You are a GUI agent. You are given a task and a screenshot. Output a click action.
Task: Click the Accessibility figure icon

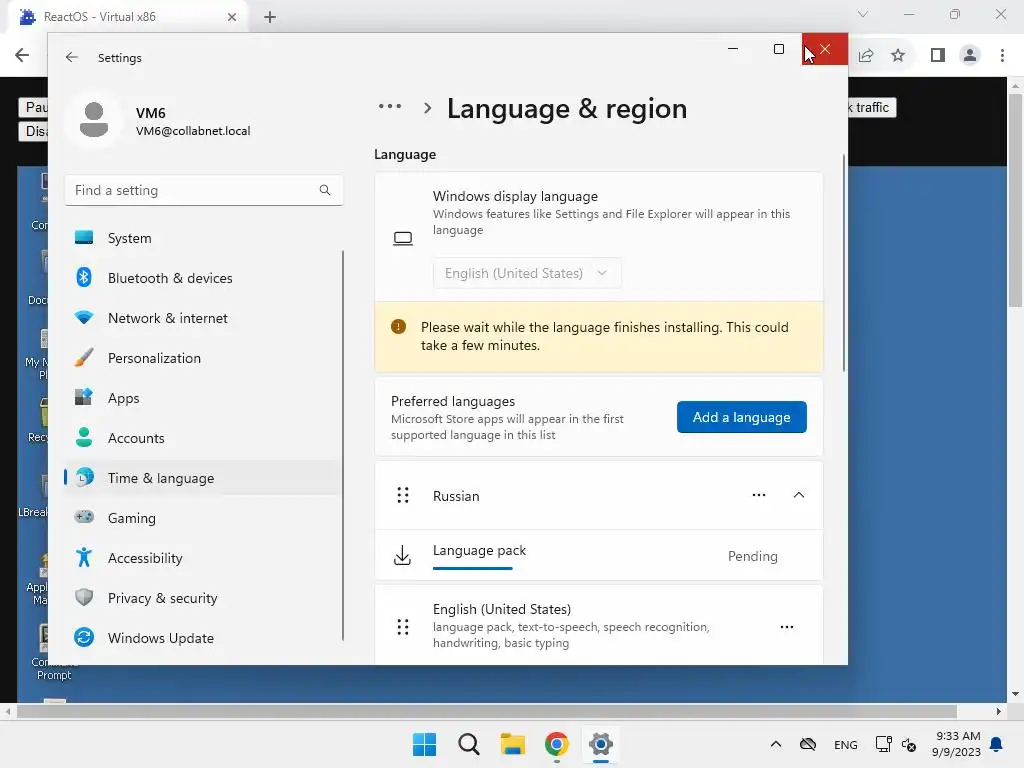[x=84, y=557]
